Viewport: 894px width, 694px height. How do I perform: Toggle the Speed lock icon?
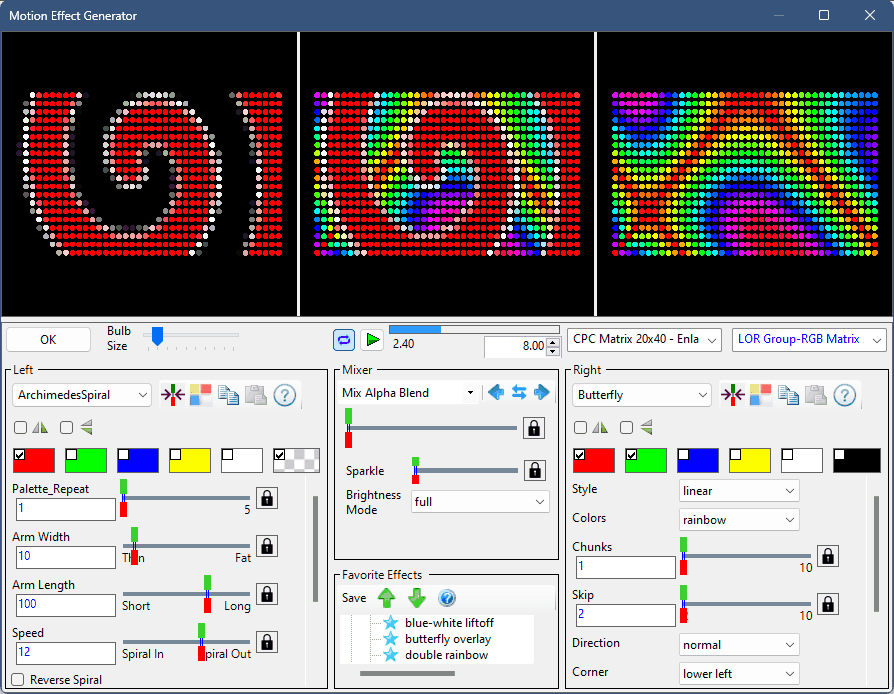point(266,643)
